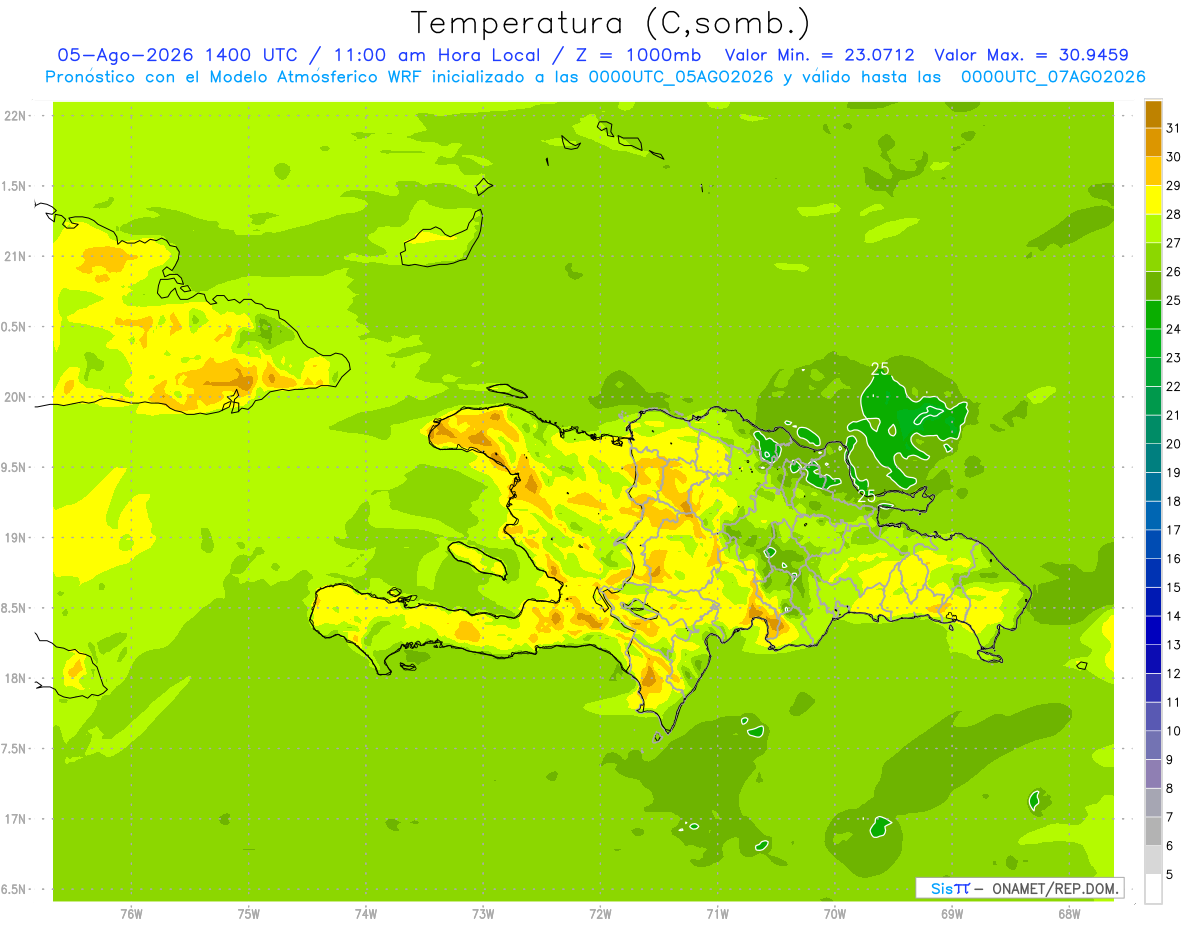Click the 69W longitude axis label
Screen dimensions: 1200x927
click(x=952, y=913)
